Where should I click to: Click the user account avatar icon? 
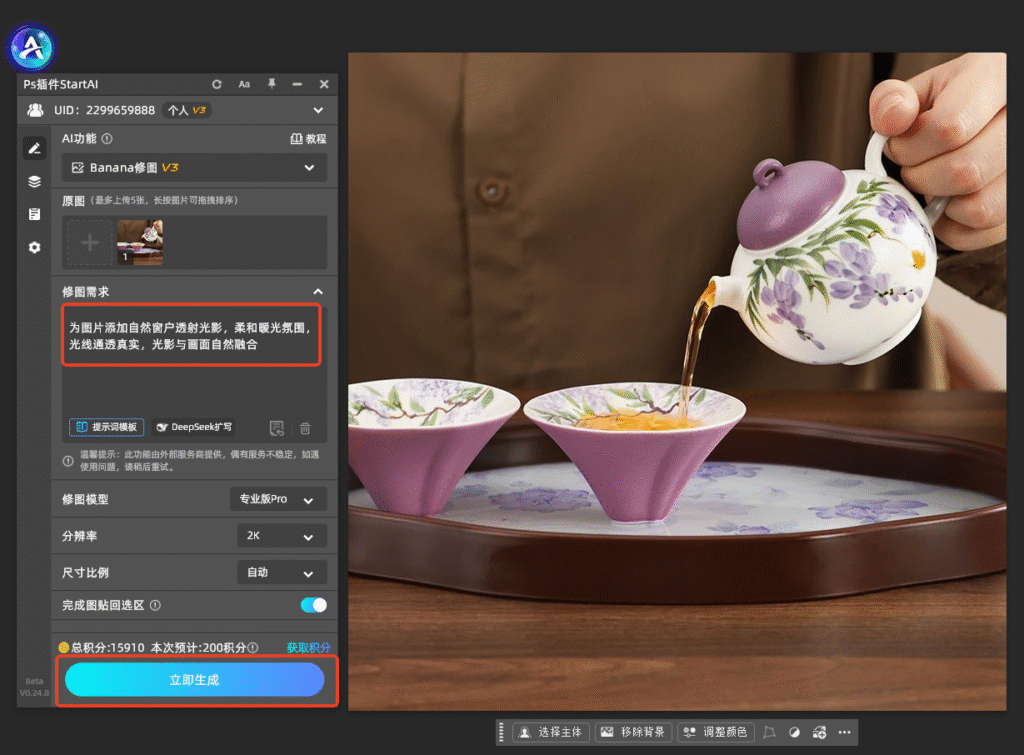tap(35, 110)
